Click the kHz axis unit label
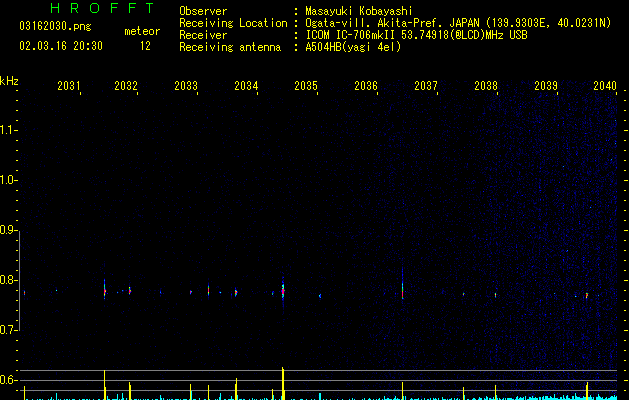Image resolution: width=629 pixels, height=400 pixels. click(x=9, y=81)
